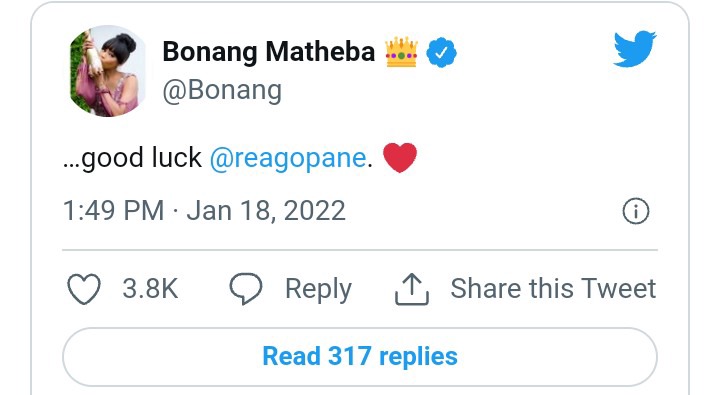Screen dimensions: 720x395
Task: Click the @Bonang handle
Action: coord(222,90)
